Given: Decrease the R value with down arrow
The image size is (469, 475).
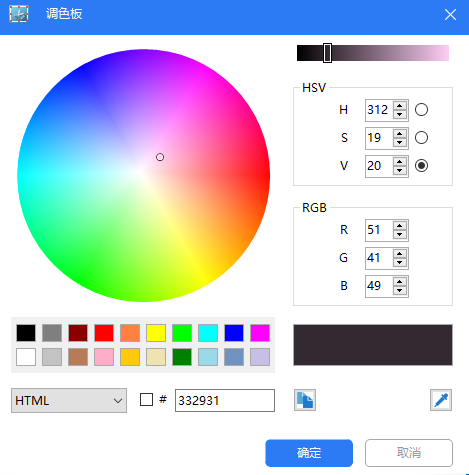Looking at the screenshot, I should tap(400, 235).
